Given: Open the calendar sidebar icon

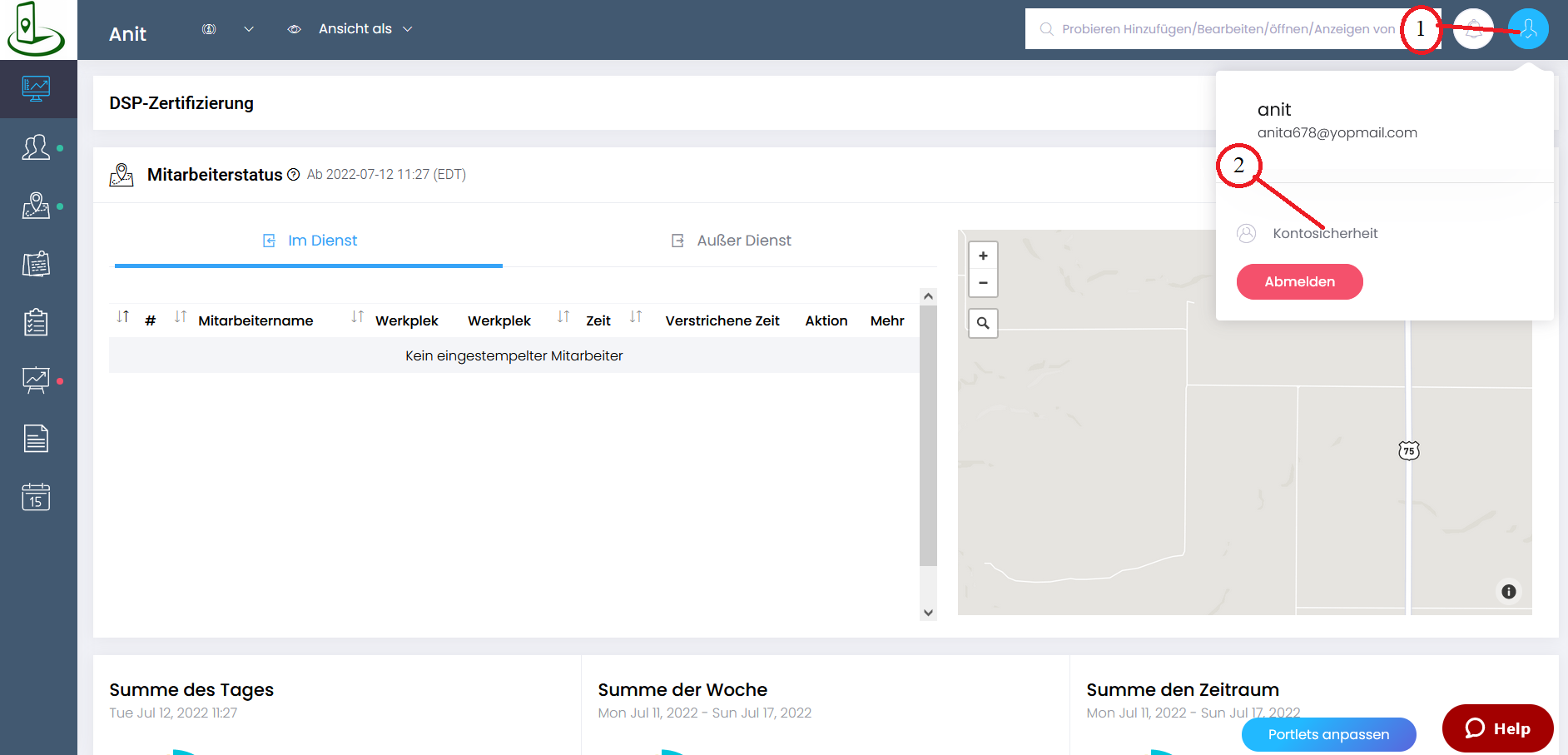Looking at the screenshot, I should [36, 497].
